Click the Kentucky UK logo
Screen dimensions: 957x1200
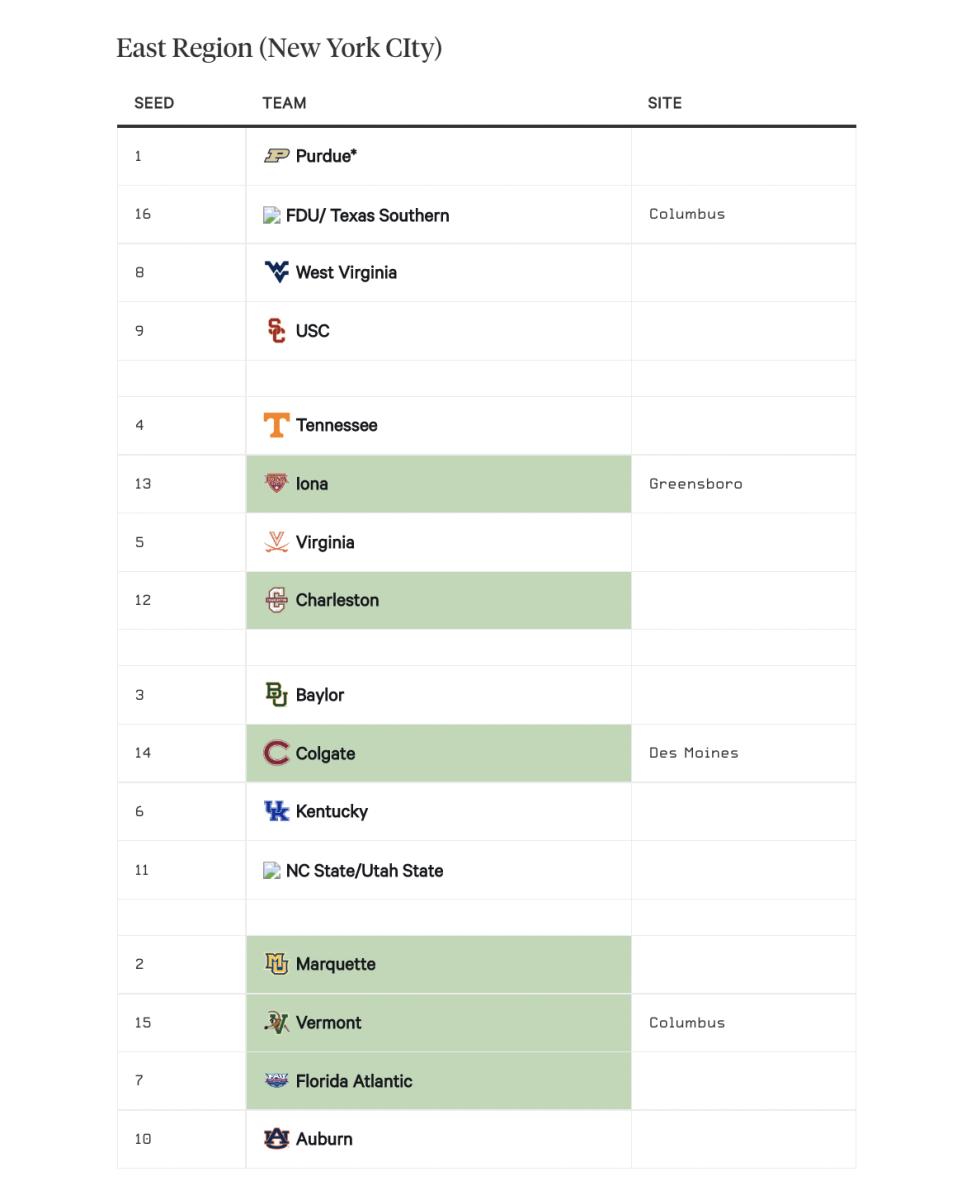276,811
